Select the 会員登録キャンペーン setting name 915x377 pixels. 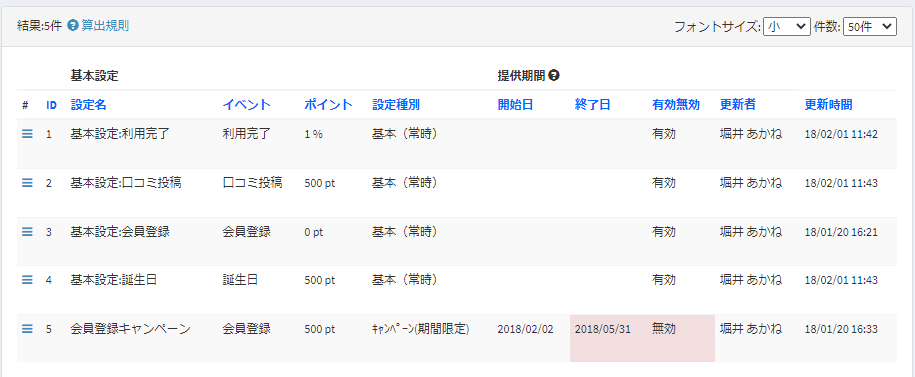131,329
